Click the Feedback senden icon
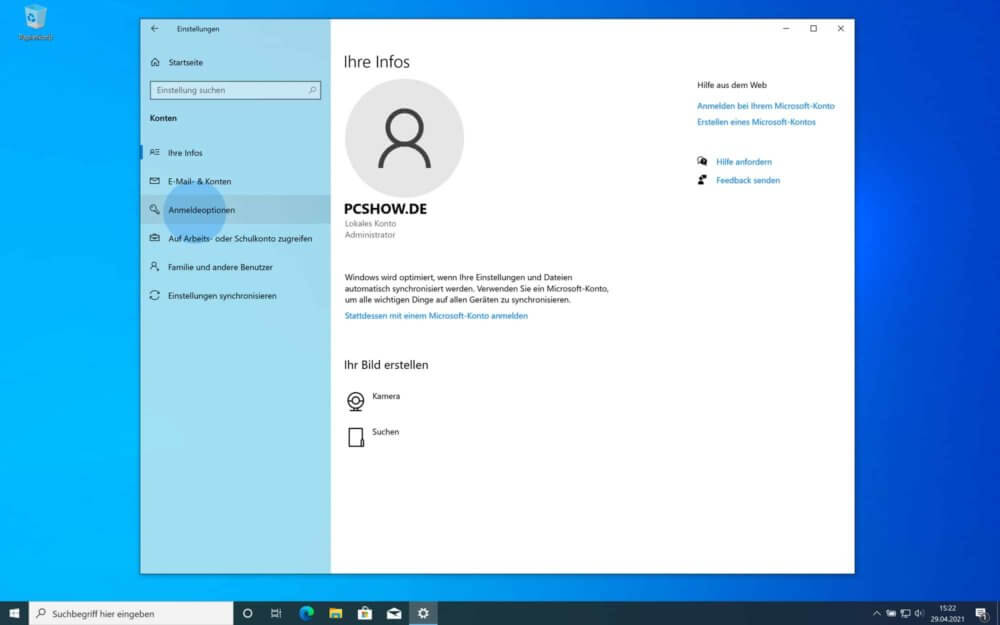This screenshot has width=1000, height=625. click(x=703, y=180)
